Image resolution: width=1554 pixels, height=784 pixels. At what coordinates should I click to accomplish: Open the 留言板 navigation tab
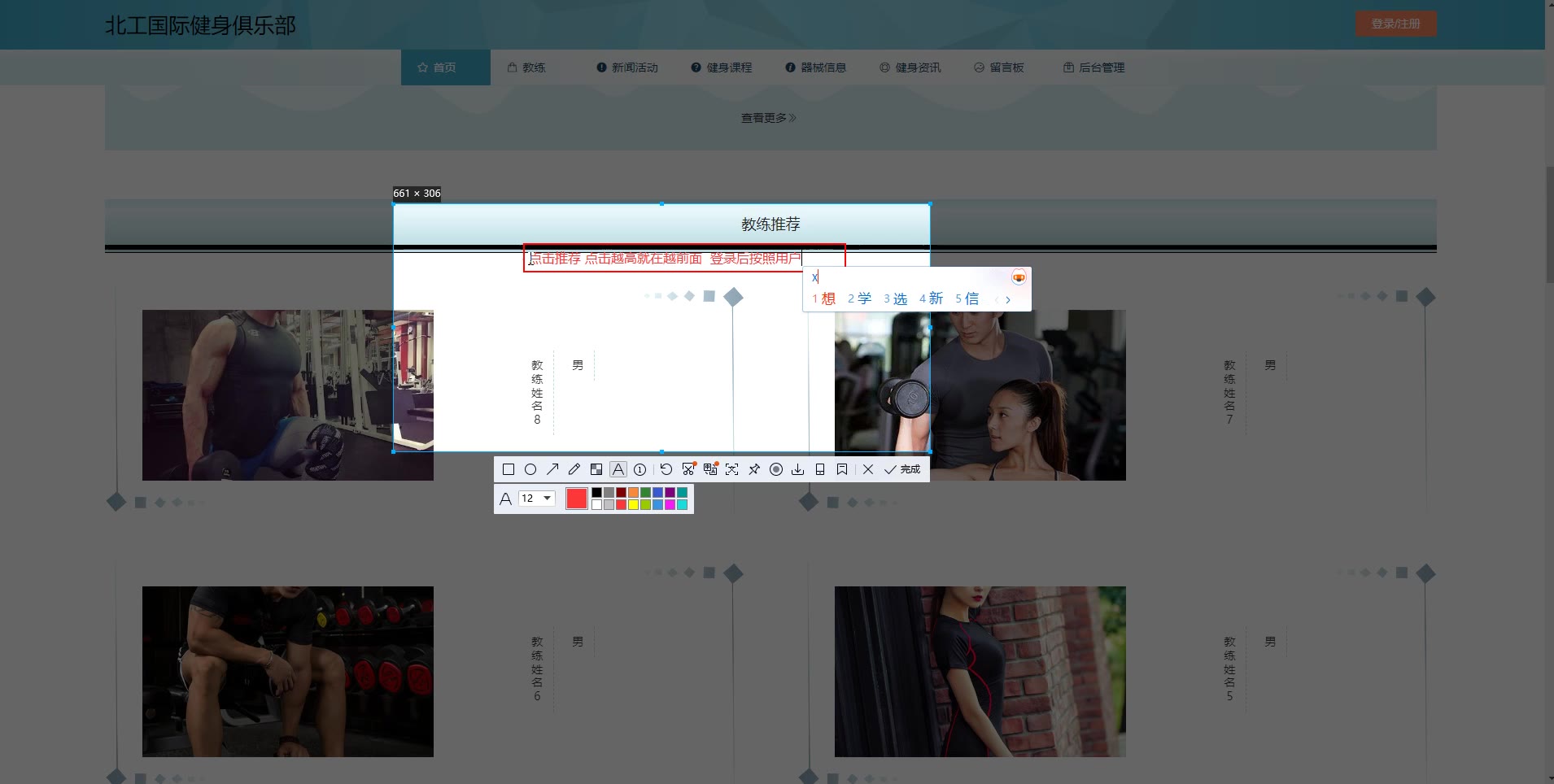pos(999,68)
